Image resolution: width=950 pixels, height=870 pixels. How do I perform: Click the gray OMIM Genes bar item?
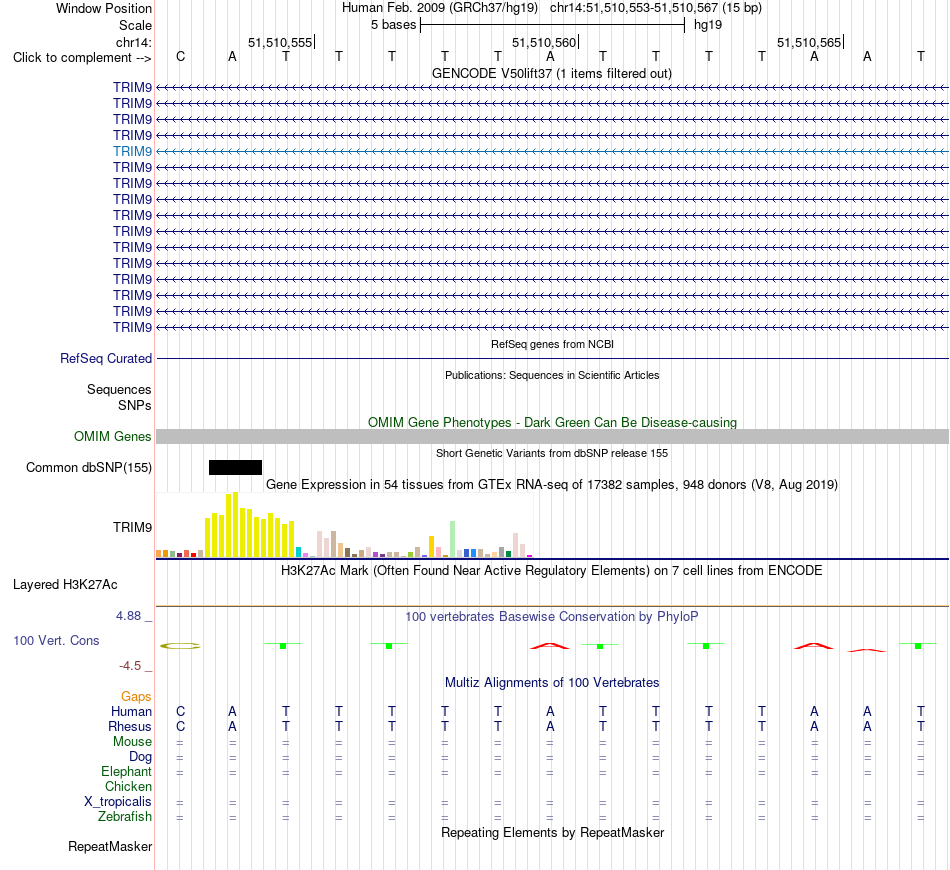tap(552, 436)
